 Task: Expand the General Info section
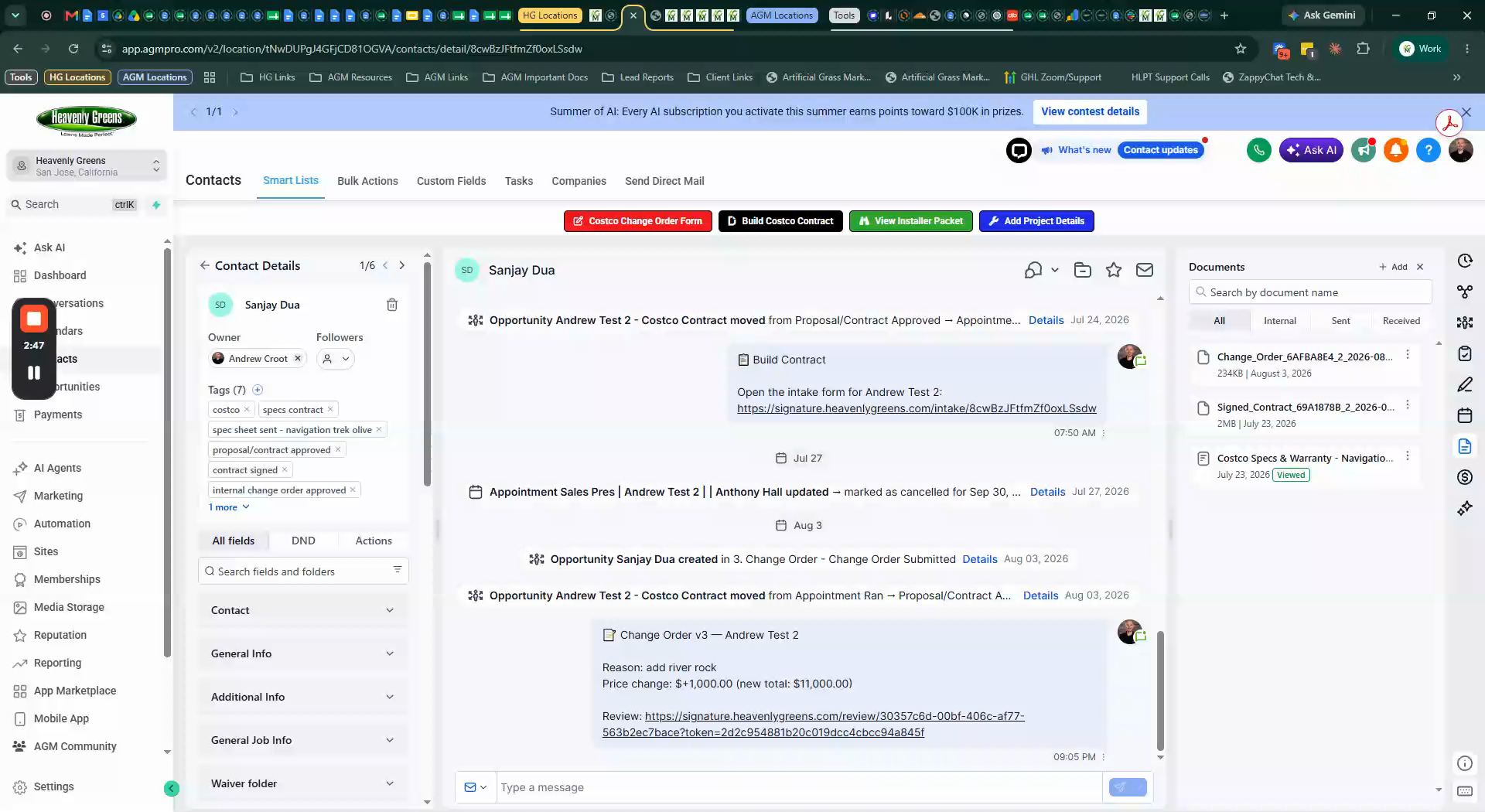(x=303, y=653)
